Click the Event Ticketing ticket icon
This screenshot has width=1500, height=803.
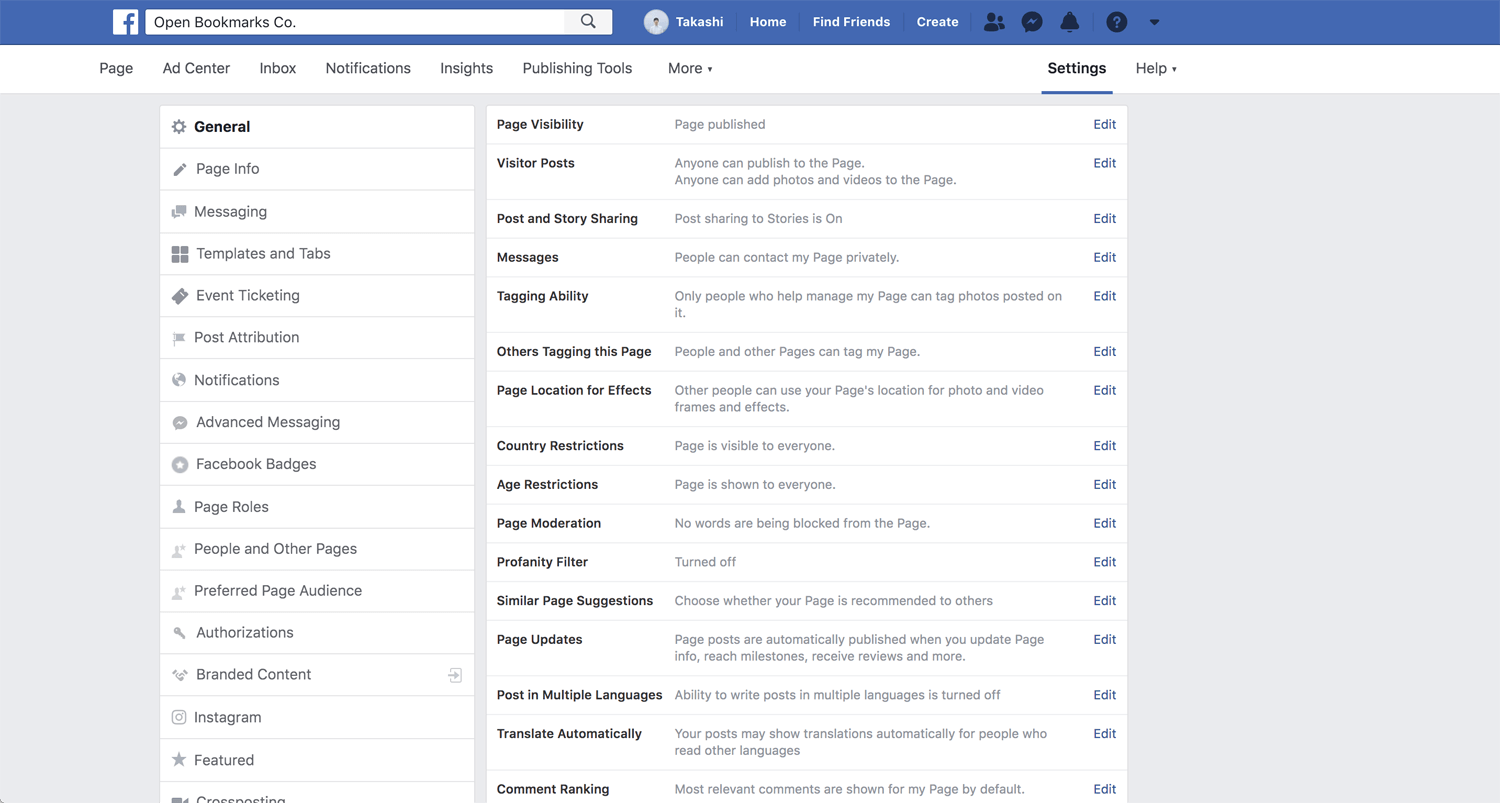point(180,296)
